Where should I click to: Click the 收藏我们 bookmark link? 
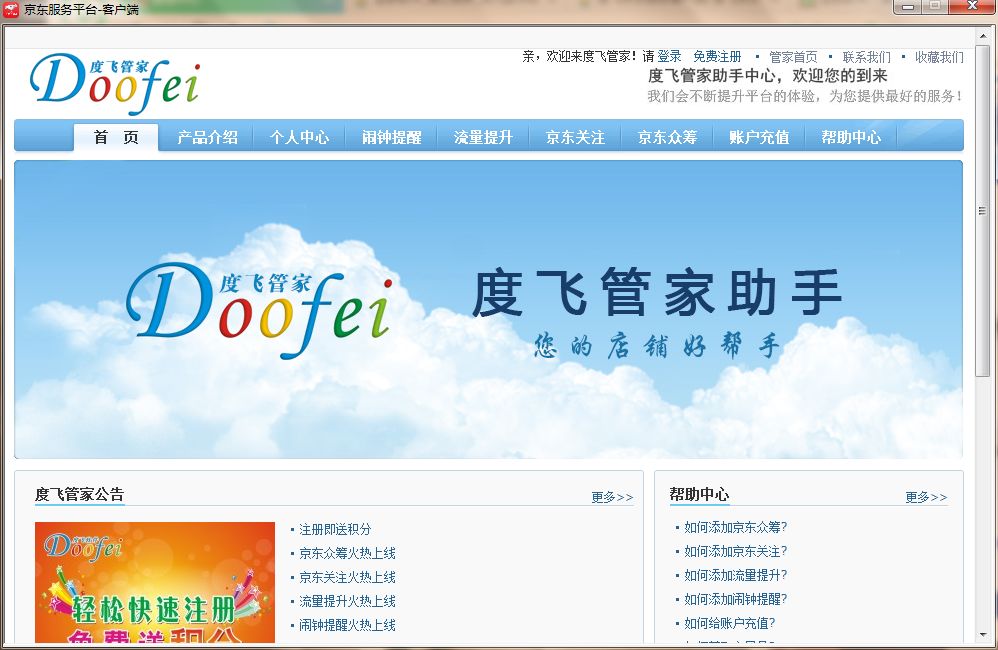click(937, 56)
